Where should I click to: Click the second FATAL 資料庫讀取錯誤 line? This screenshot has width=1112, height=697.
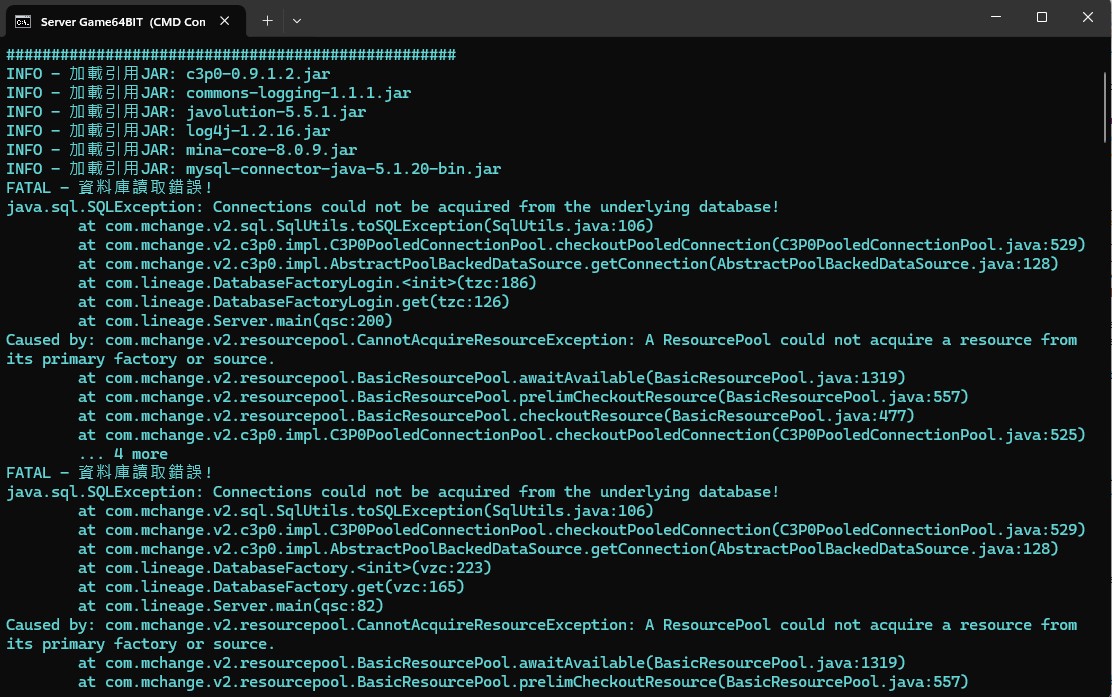pyautogui.click(x=109, y=473)
